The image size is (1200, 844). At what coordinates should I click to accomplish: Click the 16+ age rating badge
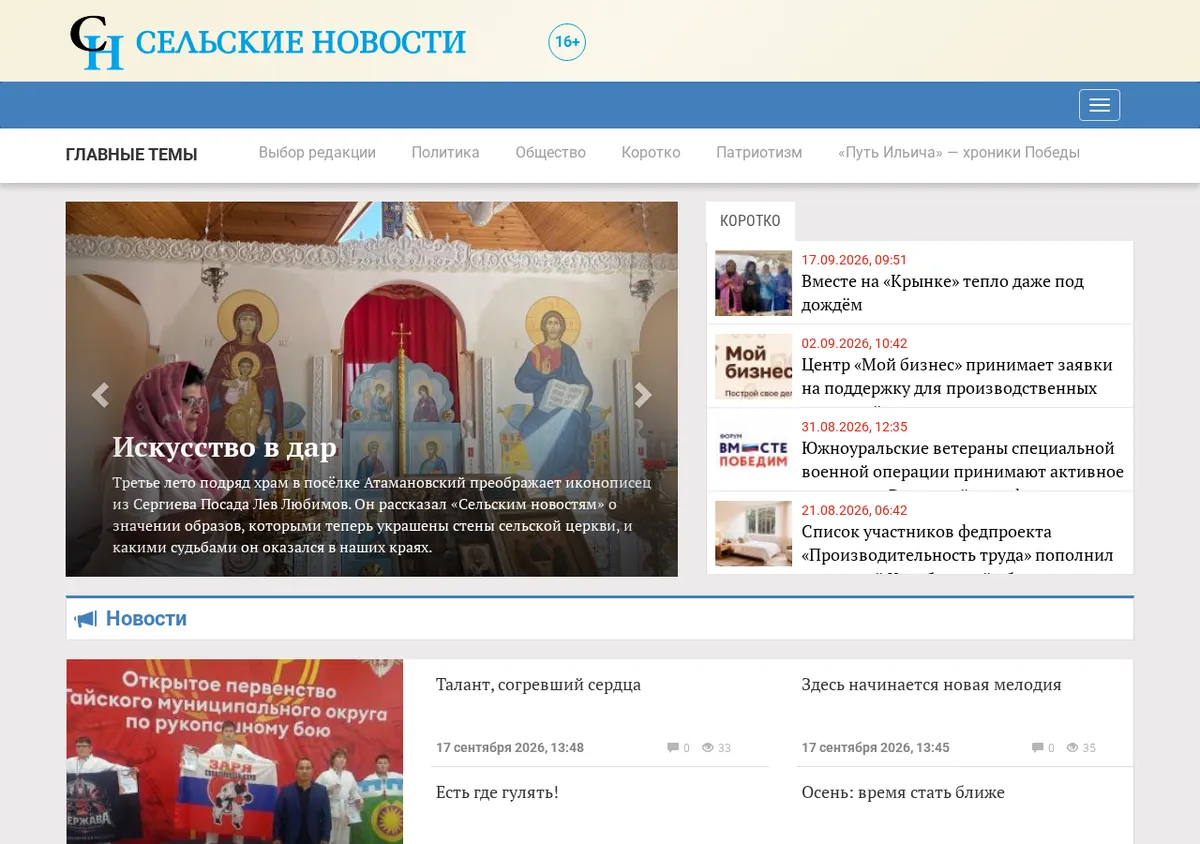[x=567, y=42]
